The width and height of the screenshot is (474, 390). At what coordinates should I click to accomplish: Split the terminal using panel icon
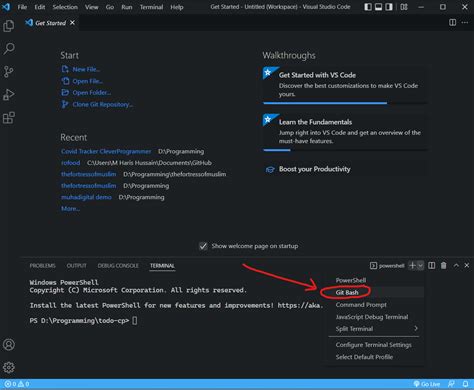[x=432, y=265]
